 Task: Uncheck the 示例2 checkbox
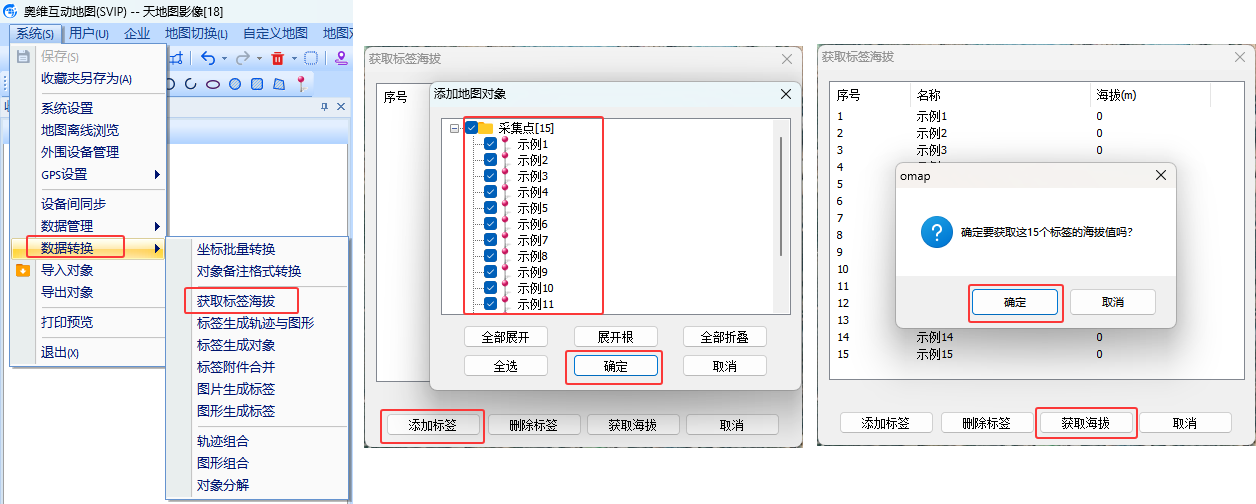pos(490,160)
